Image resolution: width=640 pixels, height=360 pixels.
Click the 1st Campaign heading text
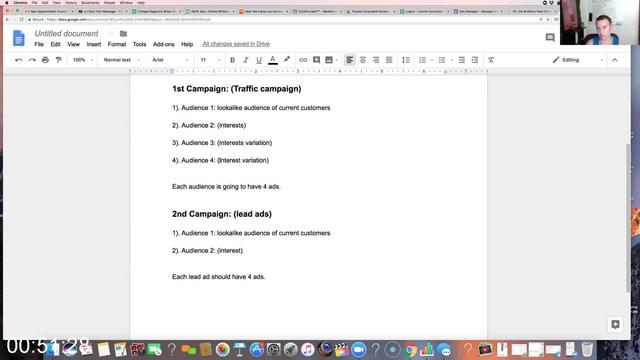tap(237, 89)
